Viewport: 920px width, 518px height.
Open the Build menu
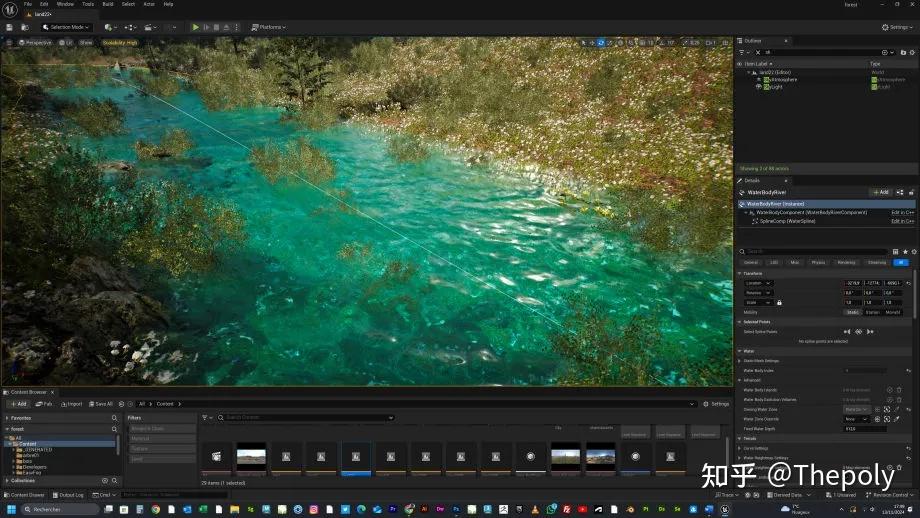click(x=108, y=4)
